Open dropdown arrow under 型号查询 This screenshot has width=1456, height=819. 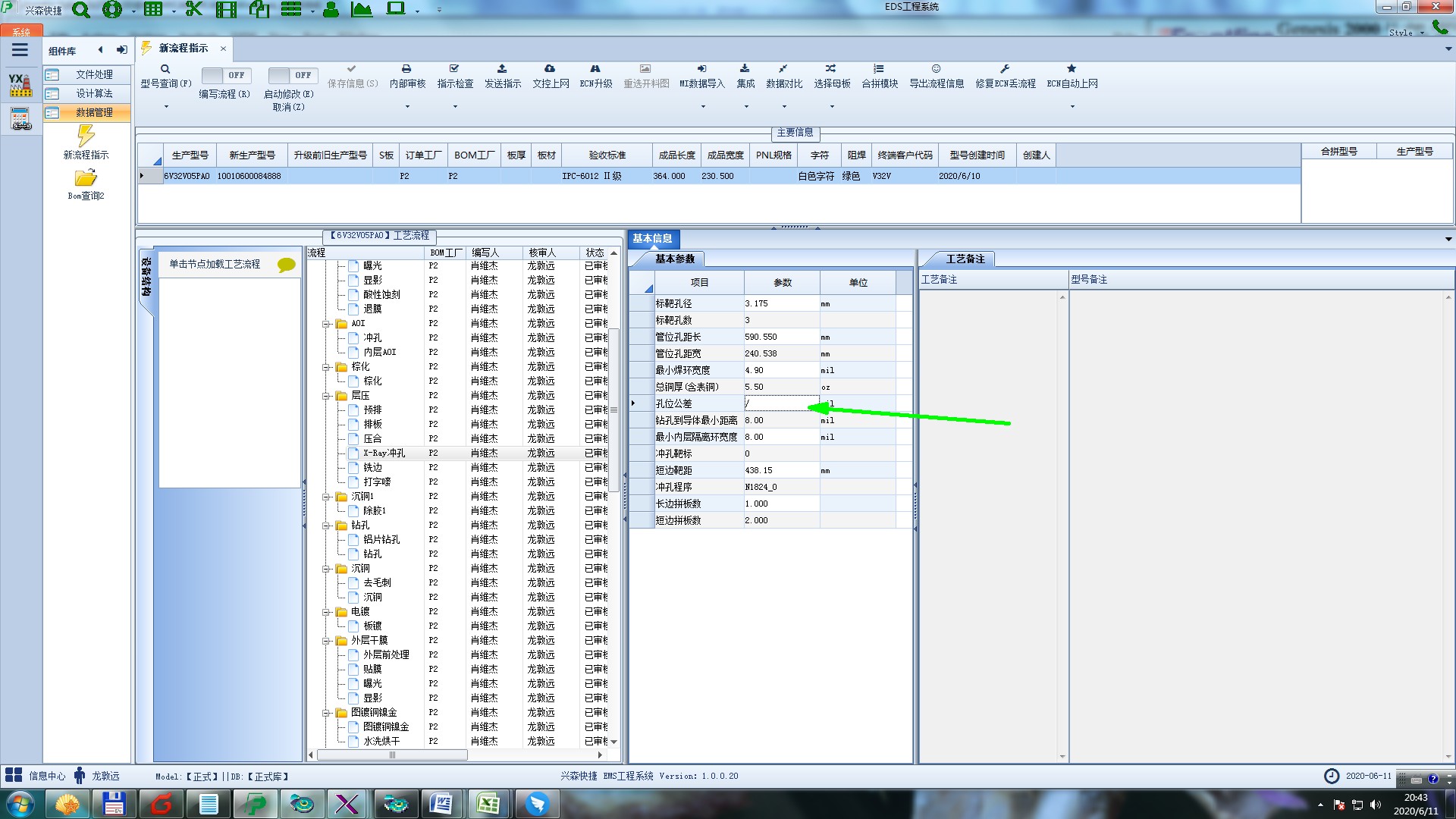166,106
